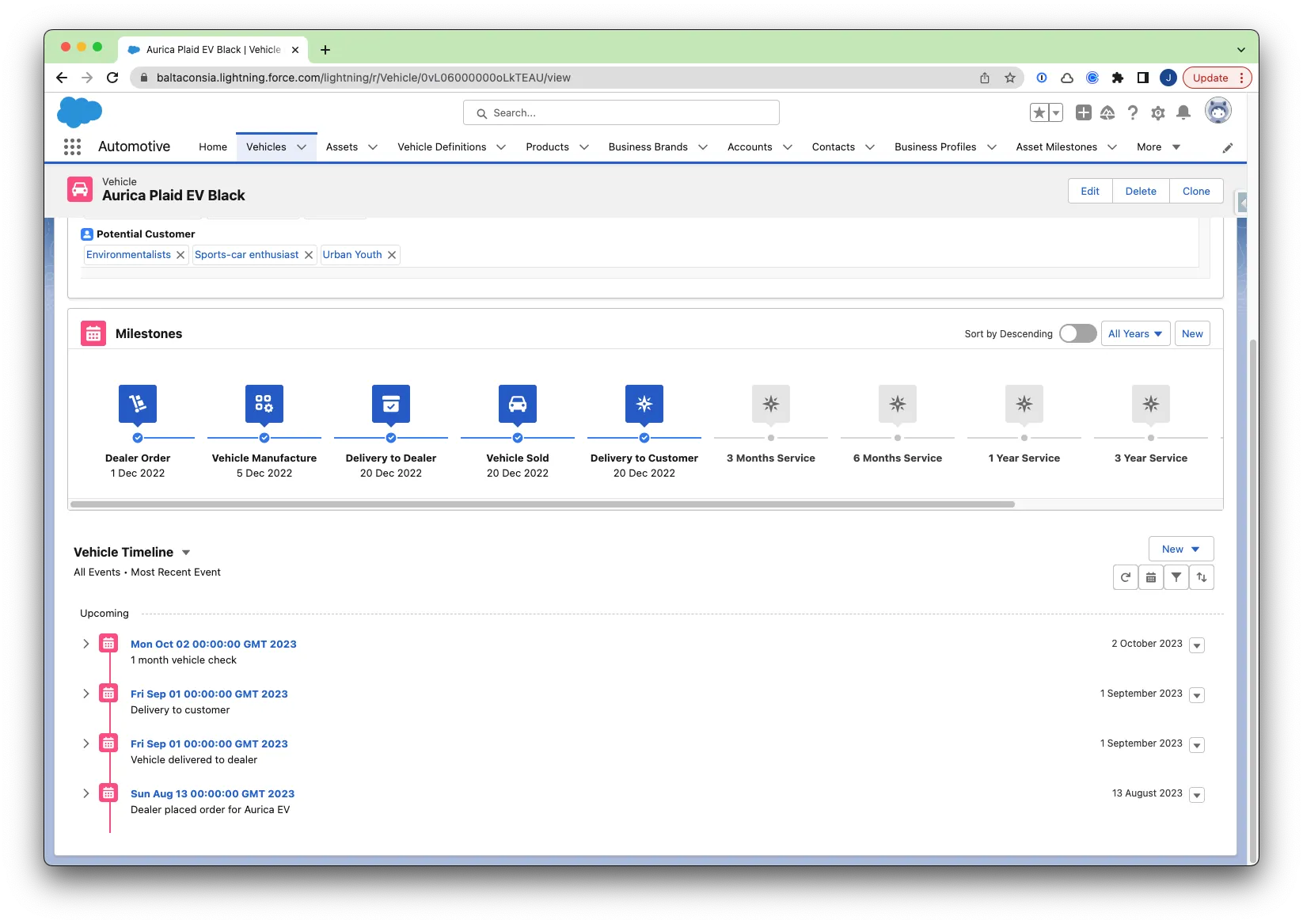Open the Vehicle Timeline view dropdown

(x=186, y=553)
